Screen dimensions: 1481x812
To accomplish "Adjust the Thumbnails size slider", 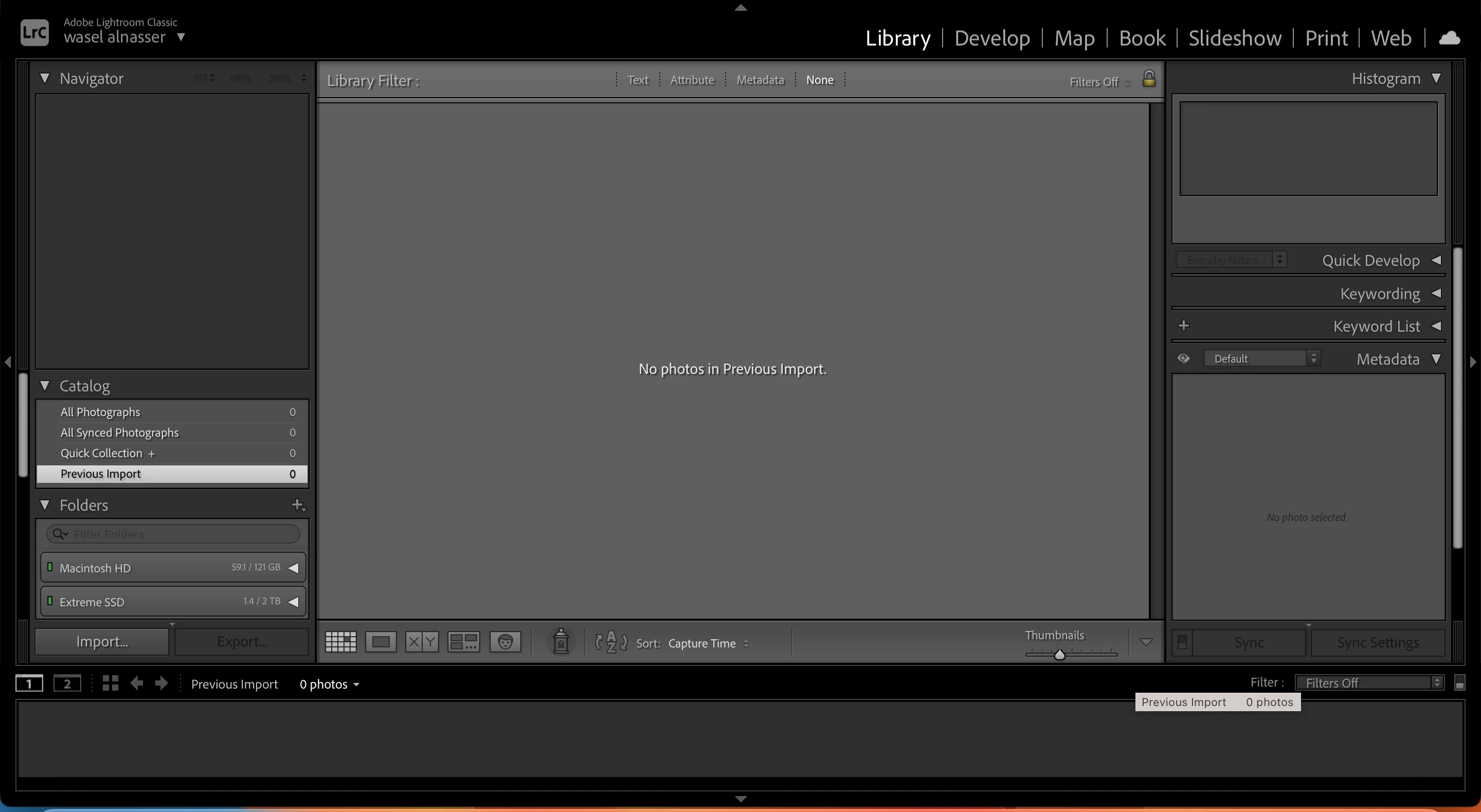I will click(x=1059, y=655).
